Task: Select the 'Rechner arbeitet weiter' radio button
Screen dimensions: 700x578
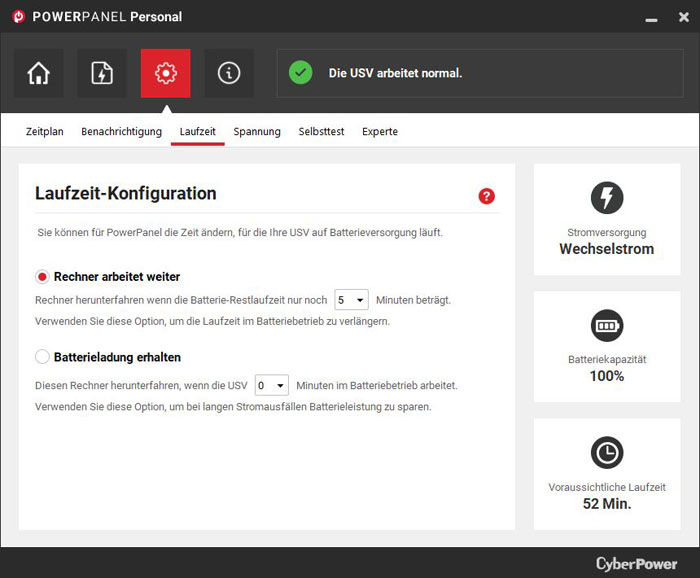Action: click(42, 277)
